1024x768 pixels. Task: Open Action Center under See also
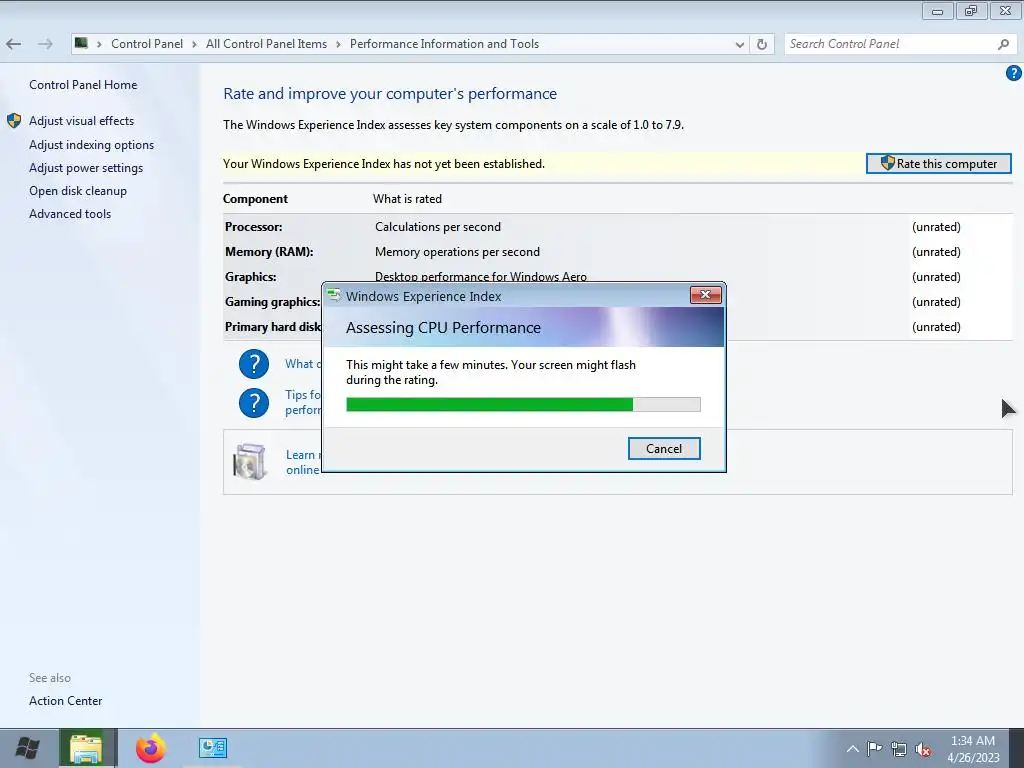pos(65,701)
